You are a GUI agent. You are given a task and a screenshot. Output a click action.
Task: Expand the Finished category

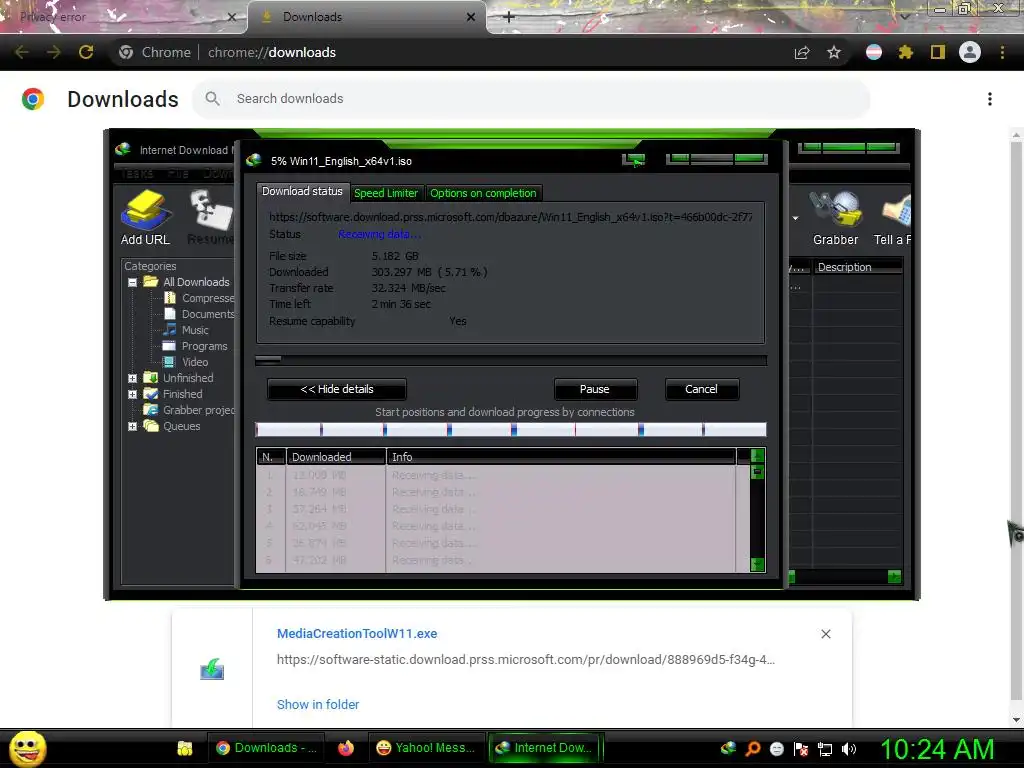click(x=133, y=394)
